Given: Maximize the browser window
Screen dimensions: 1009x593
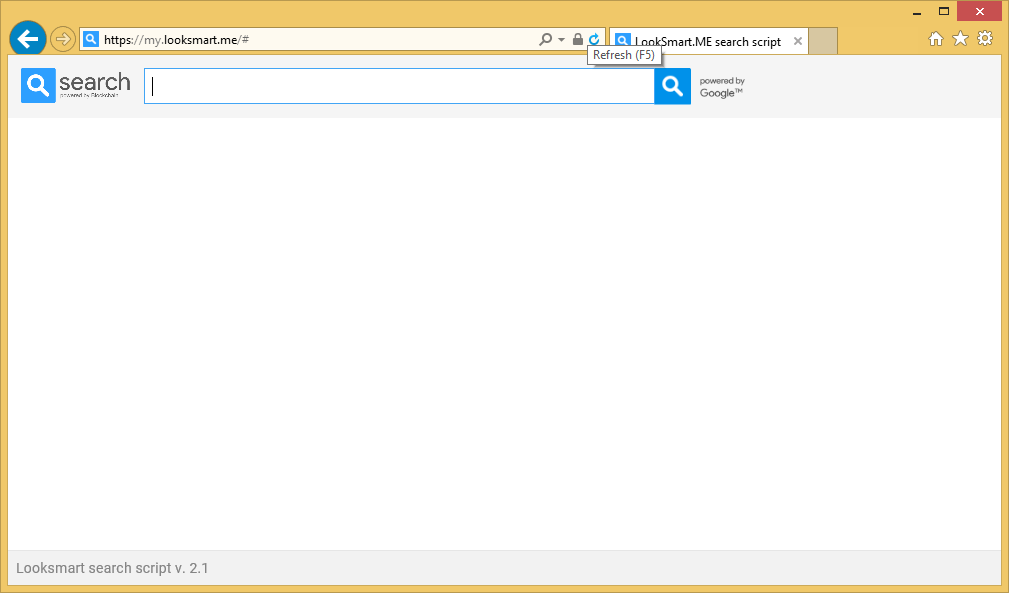Looking at the screenshot, I should coord(943,11).
